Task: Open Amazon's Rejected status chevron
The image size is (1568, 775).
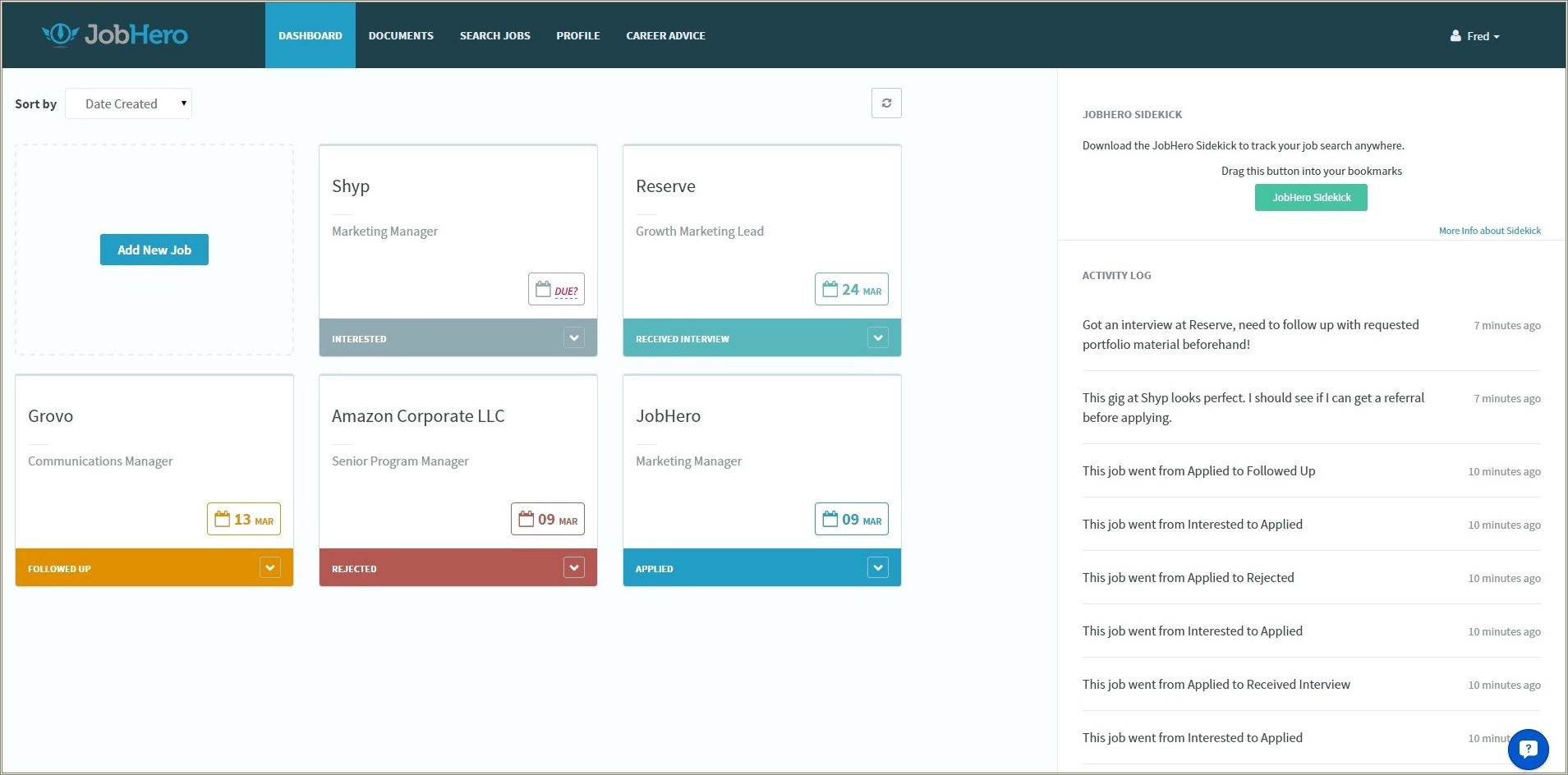Action: pos(574,568)
